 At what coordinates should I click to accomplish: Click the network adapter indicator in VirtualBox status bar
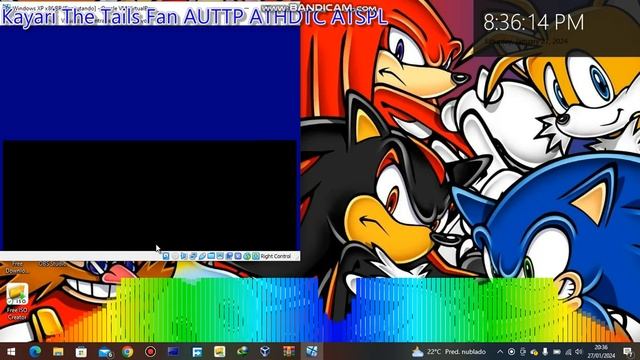[193, 256]
